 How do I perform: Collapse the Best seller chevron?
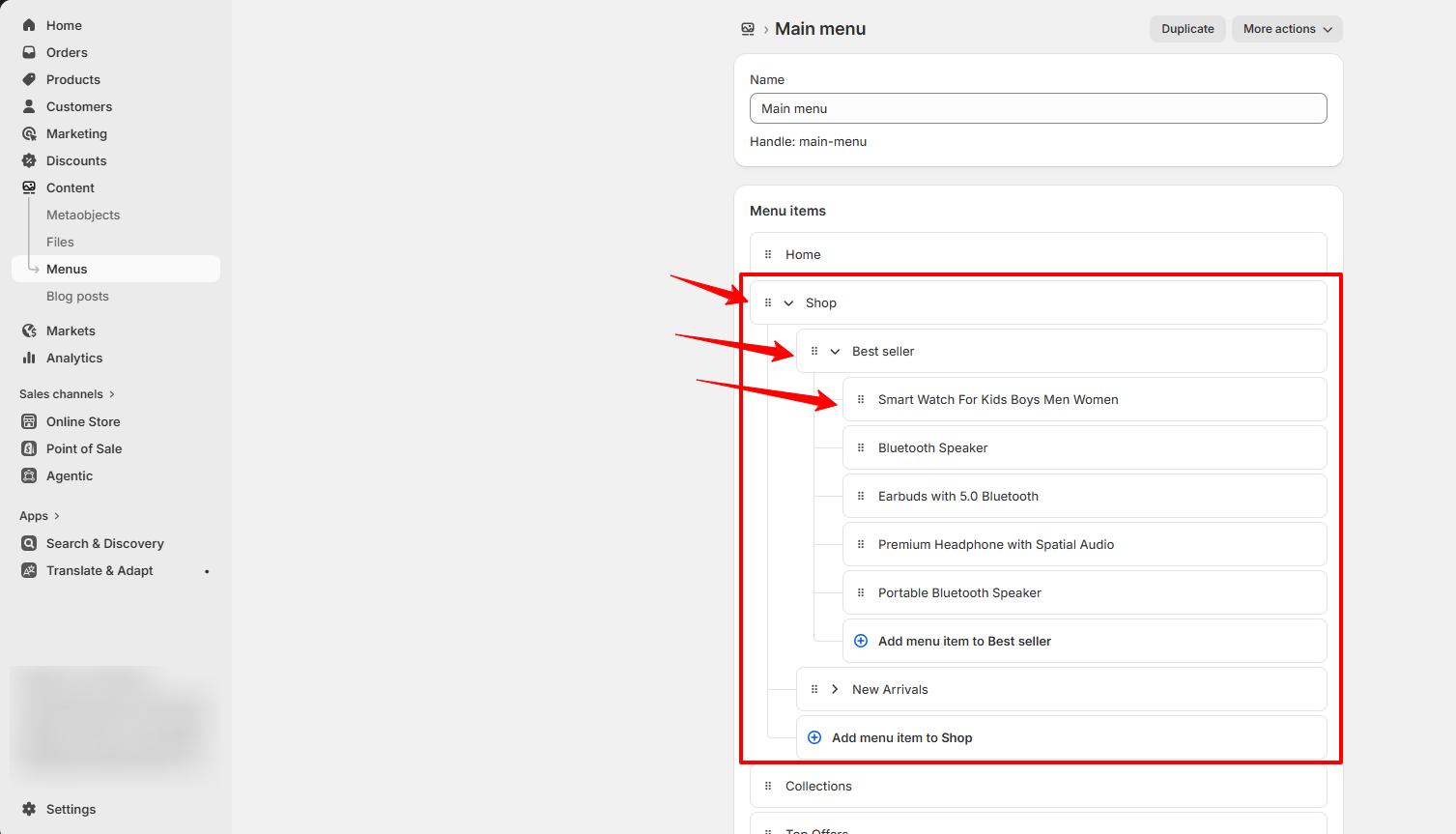(835, 351)
